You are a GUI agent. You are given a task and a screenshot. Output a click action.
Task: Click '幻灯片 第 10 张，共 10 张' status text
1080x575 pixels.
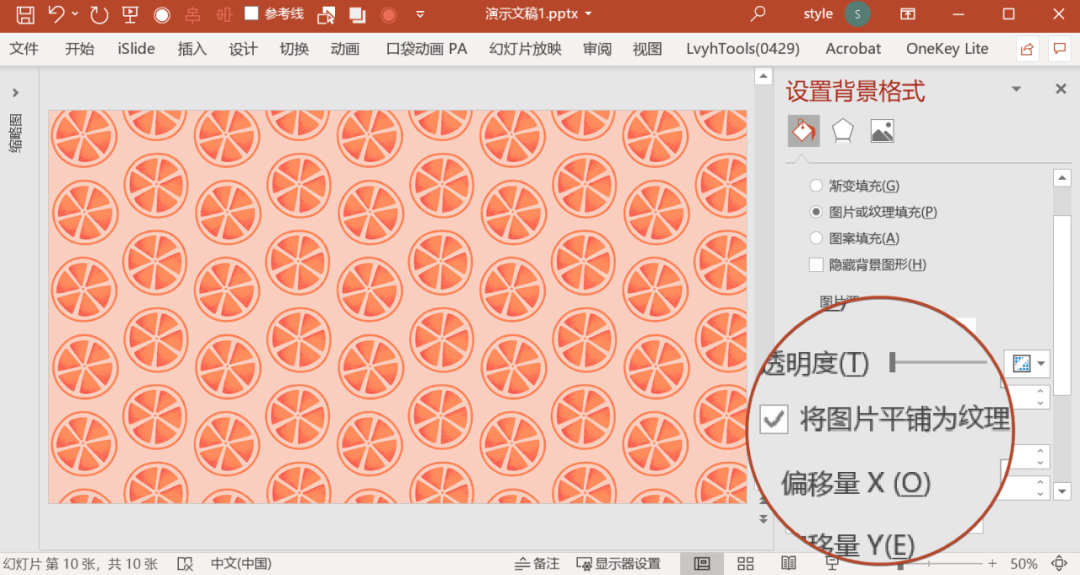(x=79, y=564)
